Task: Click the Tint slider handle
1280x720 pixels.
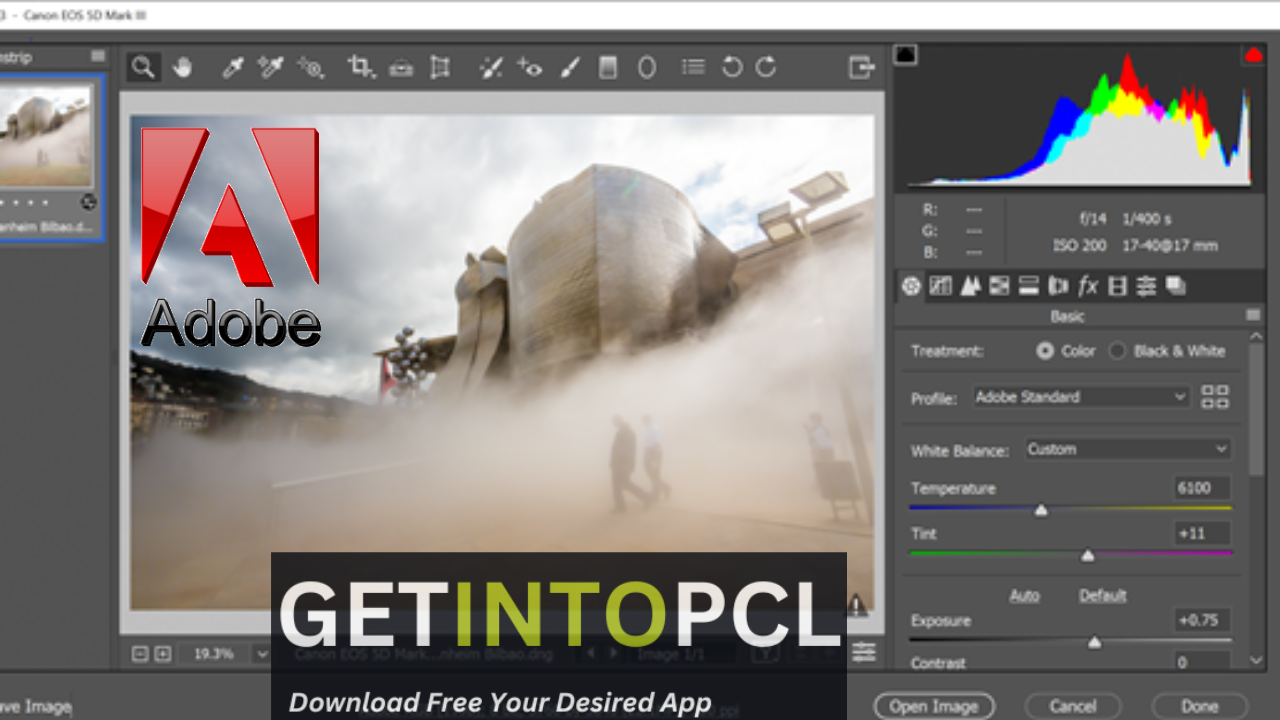Action: point(1088,556)
